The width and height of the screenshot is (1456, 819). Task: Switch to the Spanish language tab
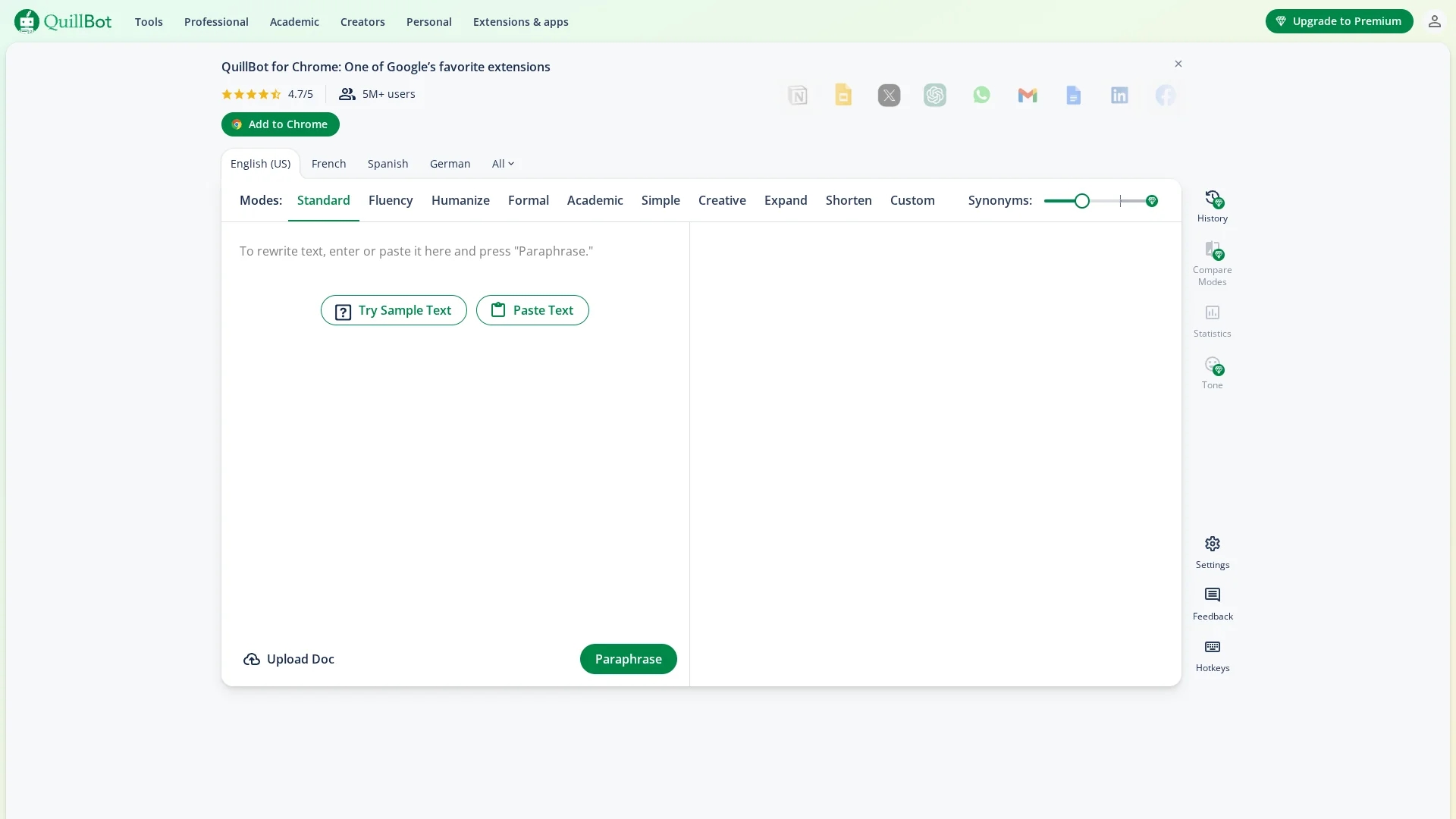pyautogui.click(x=388, y=164)
